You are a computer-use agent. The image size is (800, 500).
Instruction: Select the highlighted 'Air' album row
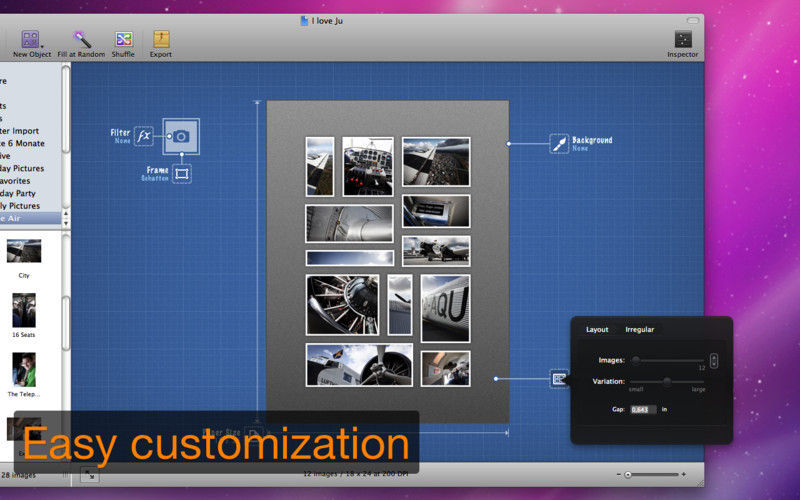(x=31, y=218)
